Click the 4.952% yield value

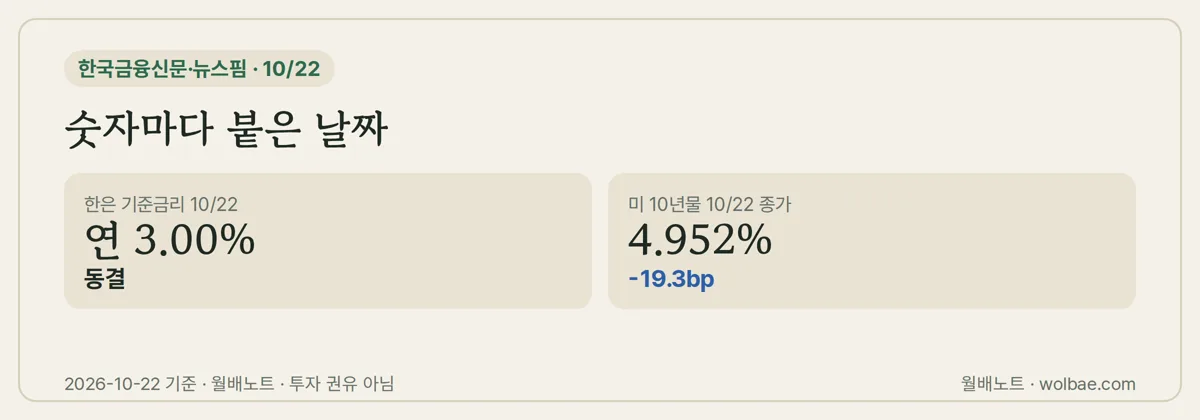click(699, 240)
